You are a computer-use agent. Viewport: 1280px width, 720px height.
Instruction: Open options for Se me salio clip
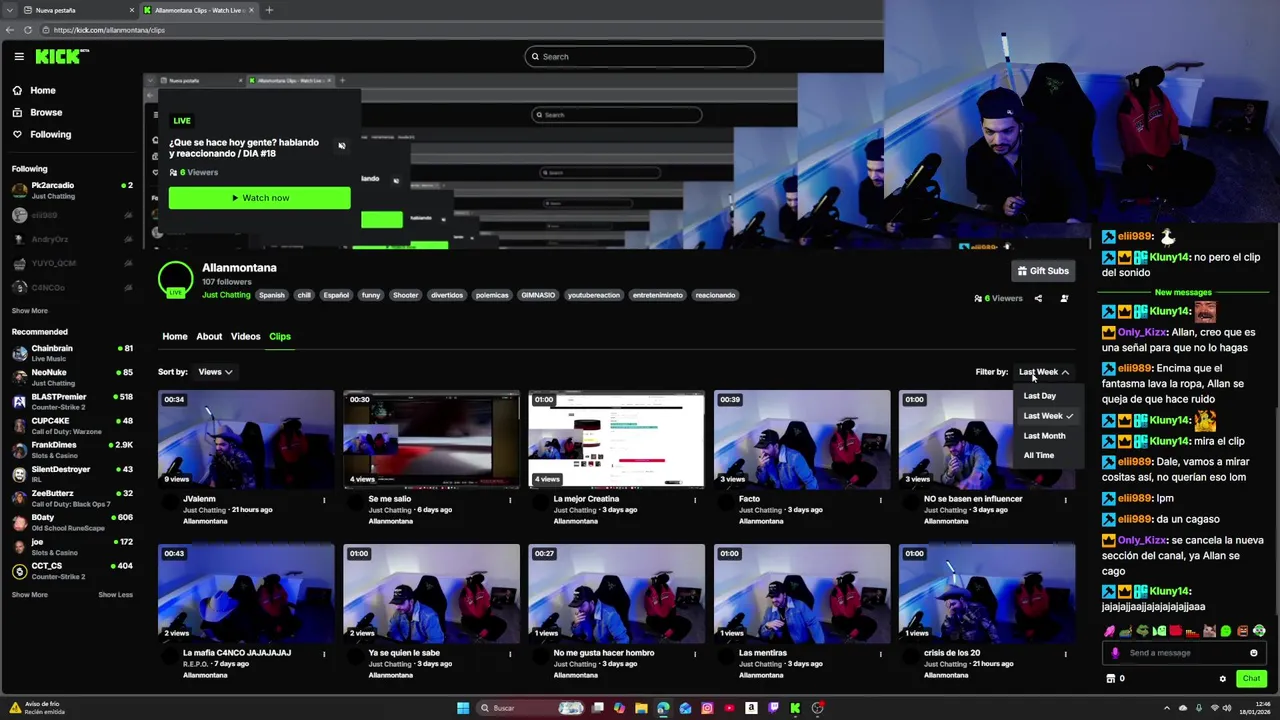click(509, 500)
